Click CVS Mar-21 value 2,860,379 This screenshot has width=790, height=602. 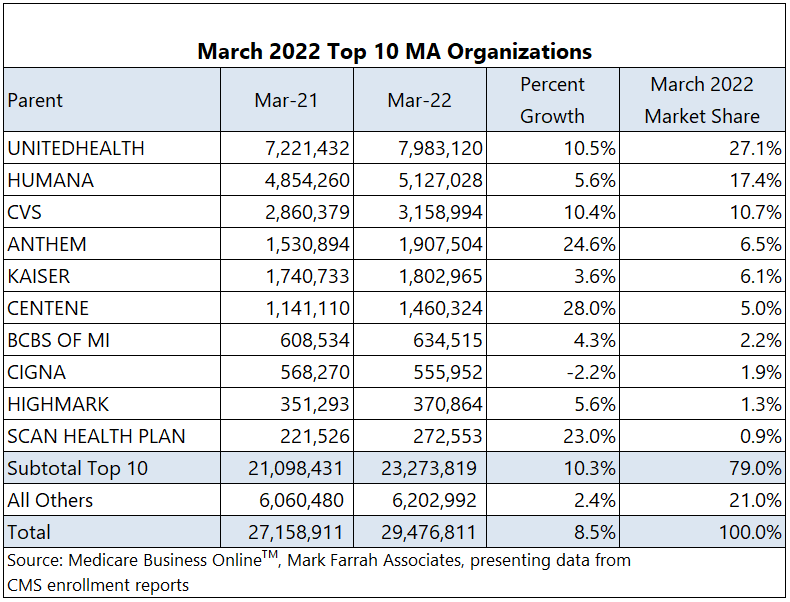(307, 212)
